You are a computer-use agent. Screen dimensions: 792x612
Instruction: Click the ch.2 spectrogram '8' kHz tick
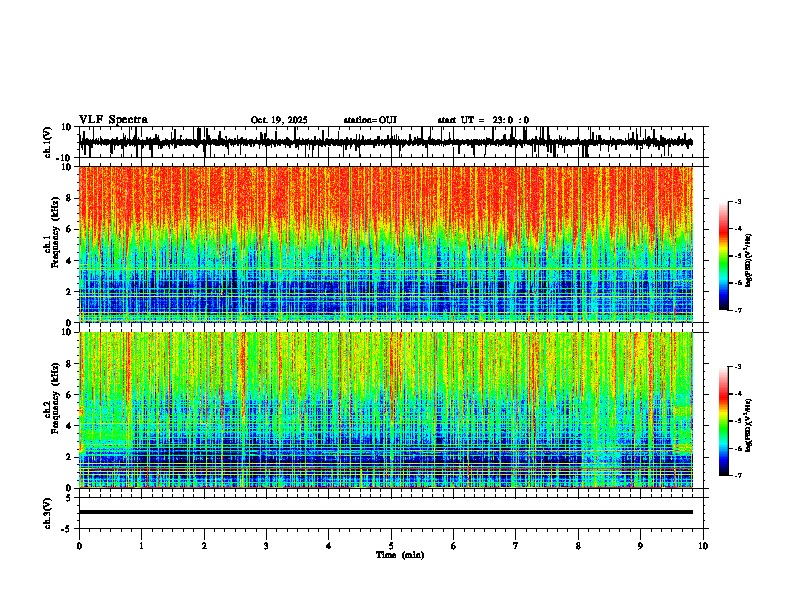pos(69,364)
